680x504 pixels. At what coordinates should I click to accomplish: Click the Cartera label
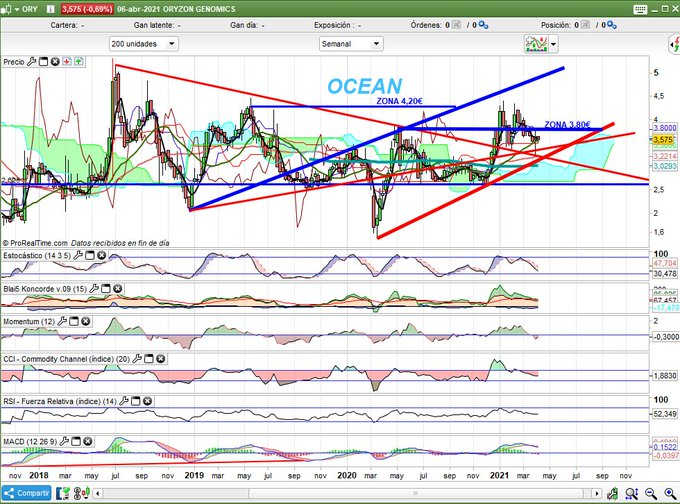point(64,25)
